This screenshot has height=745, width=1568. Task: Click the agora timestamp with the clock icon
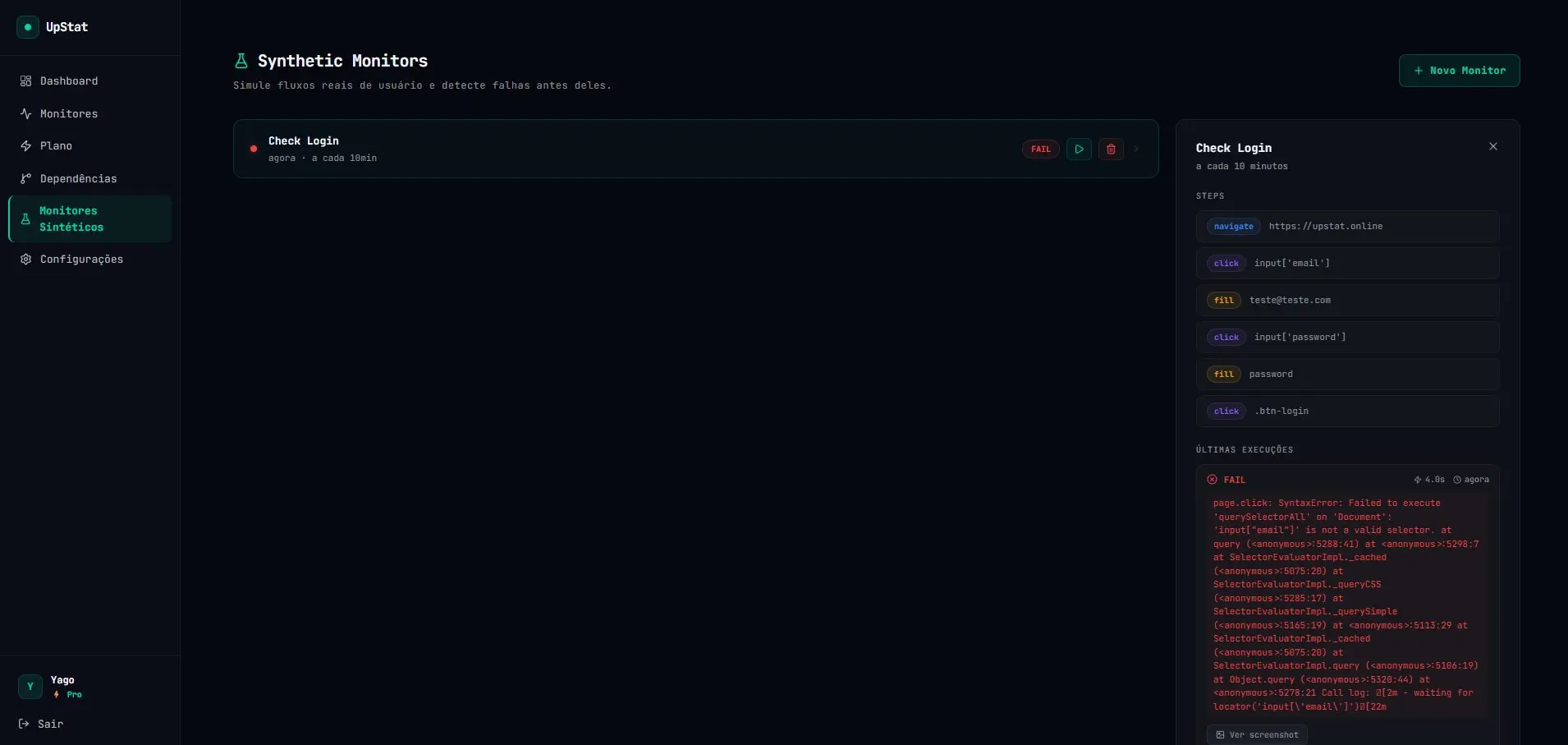1471,480
